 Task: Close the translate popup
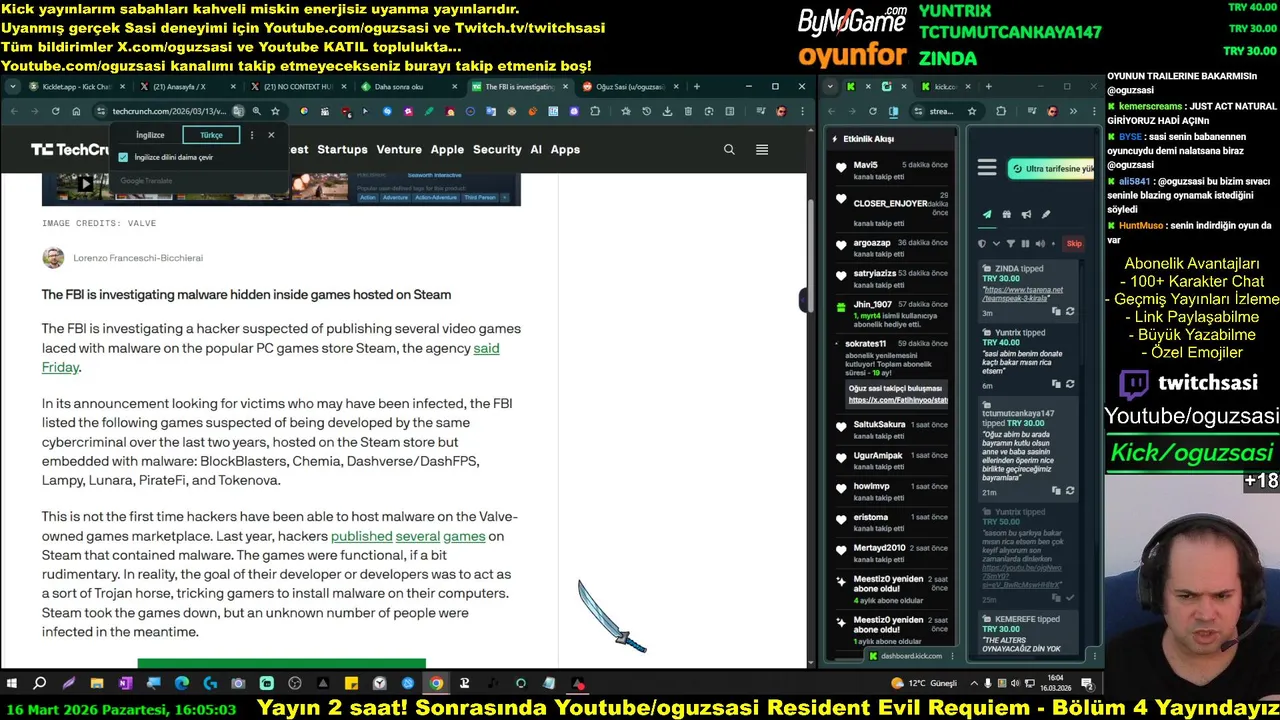point(271,135)
